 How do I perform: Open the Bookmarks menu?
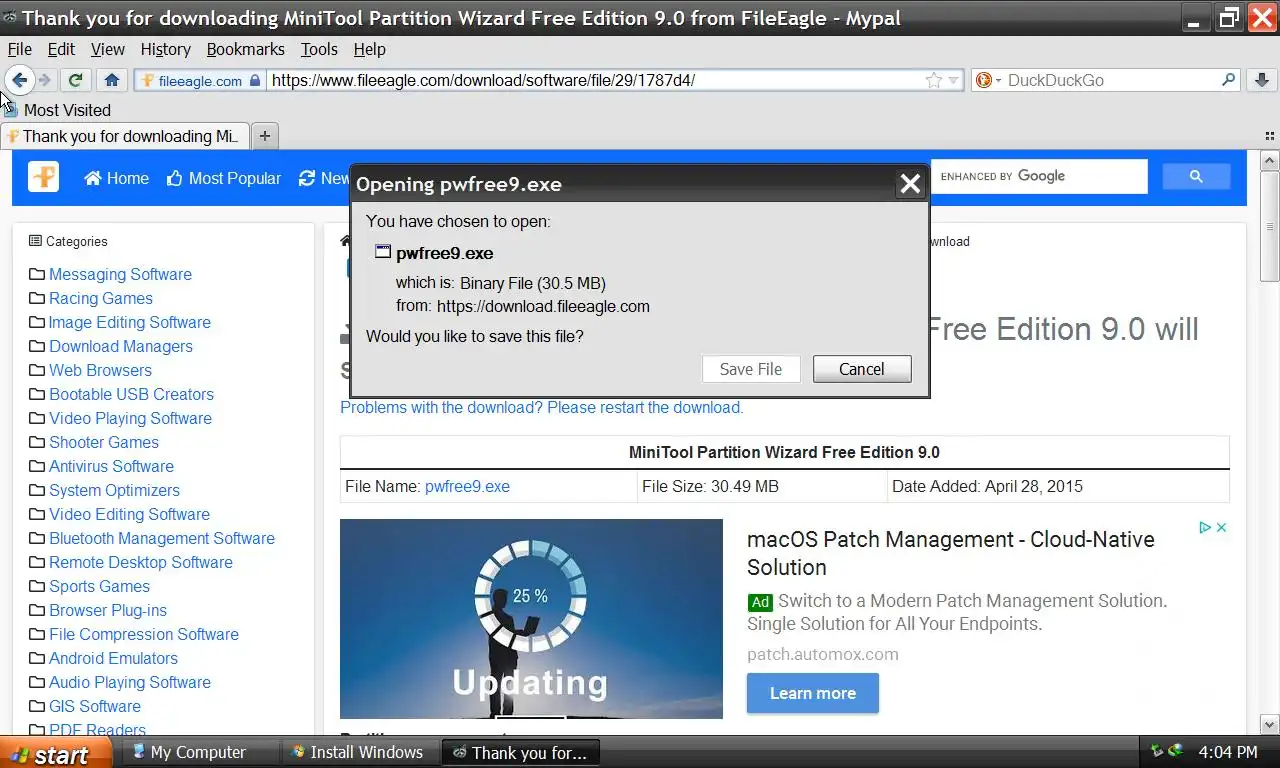click(246, 49)
